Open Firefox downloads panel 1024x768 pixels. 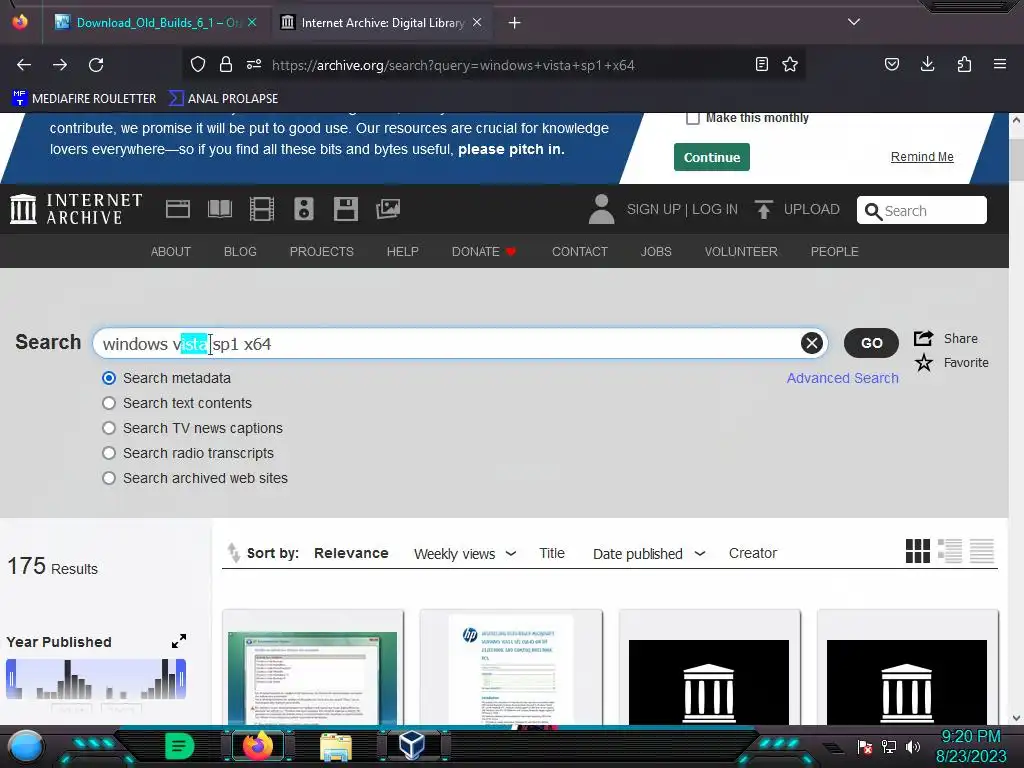(927, 65)
